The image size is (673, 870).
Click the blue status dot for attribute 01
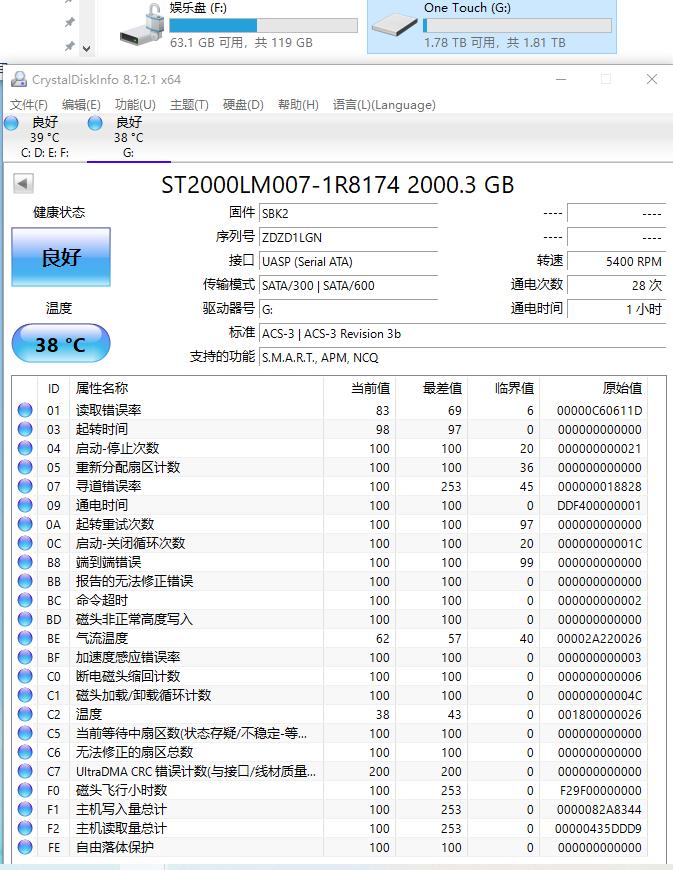(25, 410)
